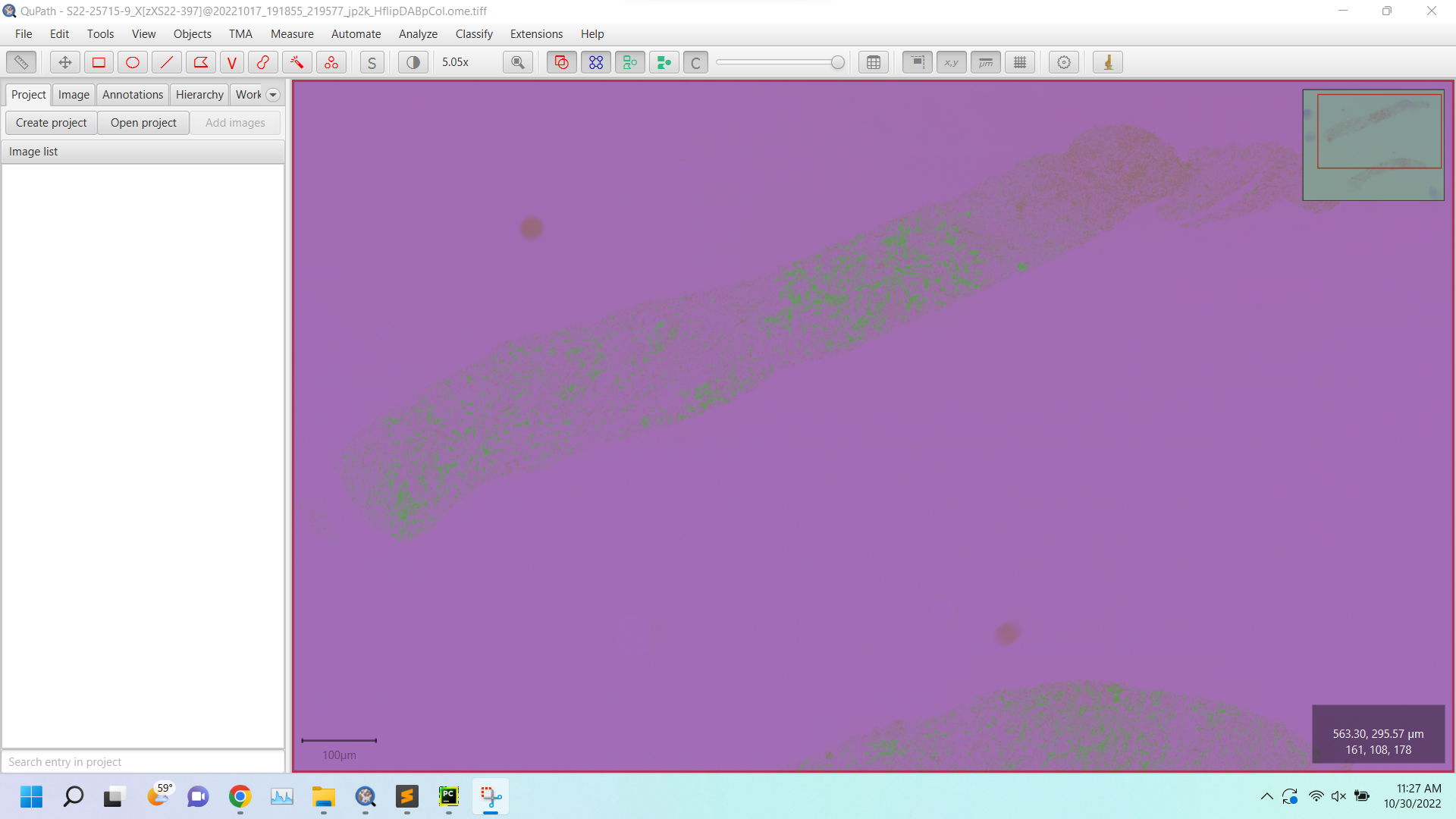The height and width of the screenshot is (819, 1456).
Task: Select the Points tool
Action: pos(331,62)
